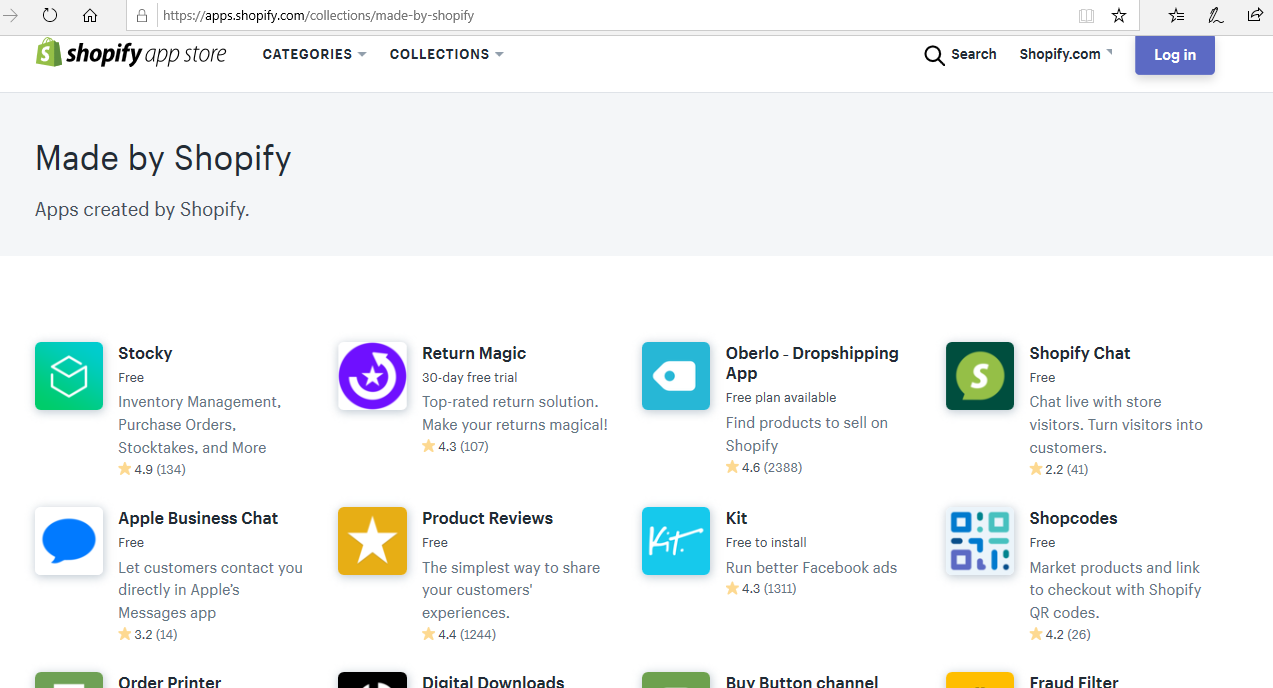Click the Stocky app icon
This screenshot has height=688, width=1273.
pyautogui.click(x=69, y=376)
